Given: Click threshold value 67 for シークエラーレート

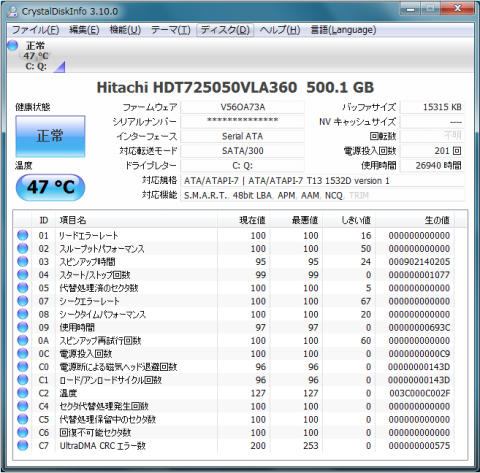Looking at the screenshot, I should [x=366, y=301].
